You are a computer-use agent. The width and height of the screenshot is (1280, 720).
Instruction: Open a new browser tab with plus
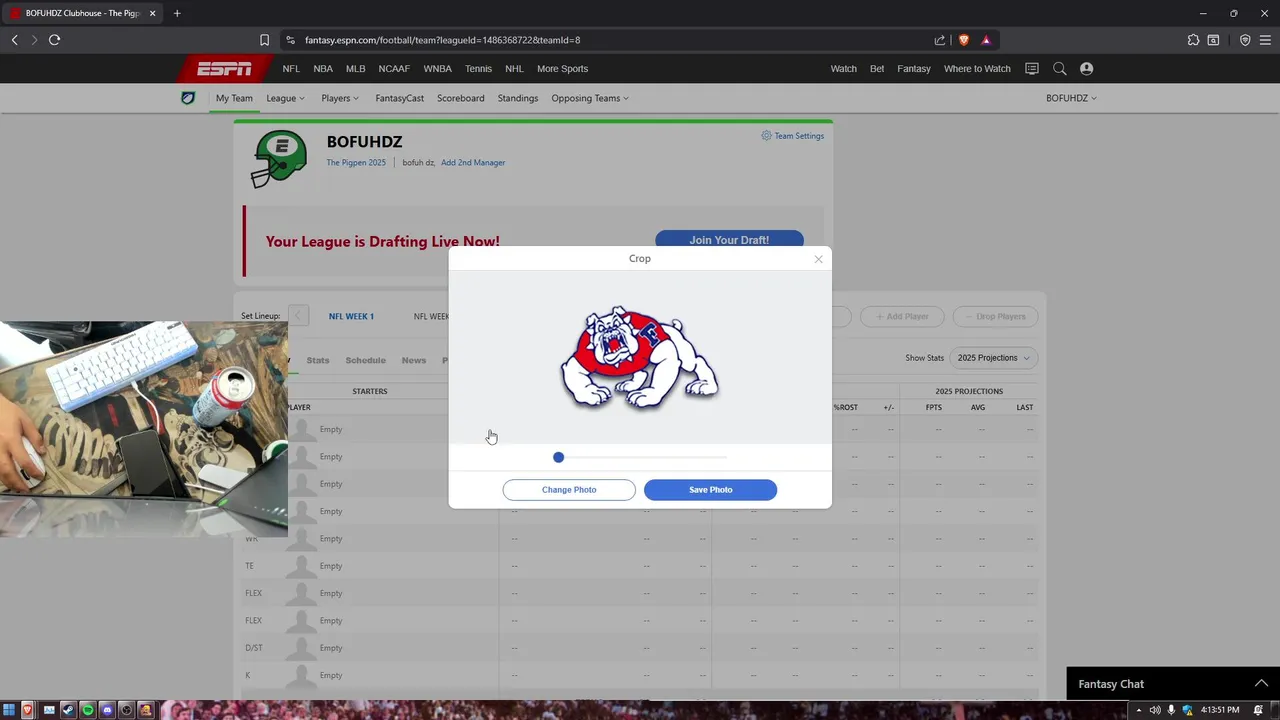[x=177, y=13]
